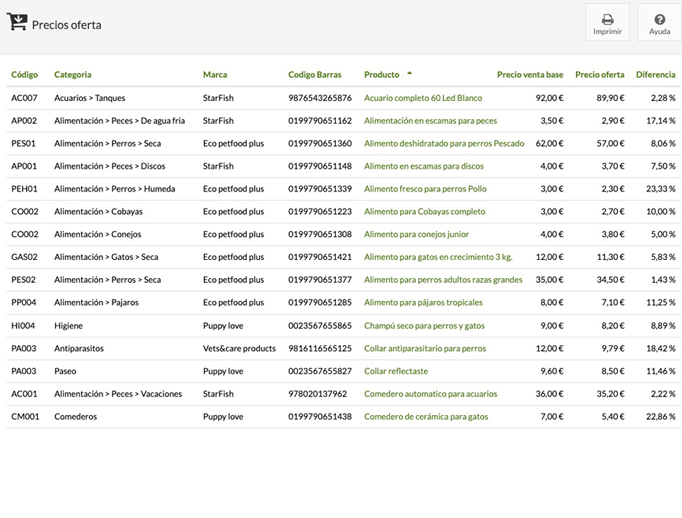Open Alimentación en escamas para peces
The height and width of the screenshot is (518, 682).
point(430,121)
